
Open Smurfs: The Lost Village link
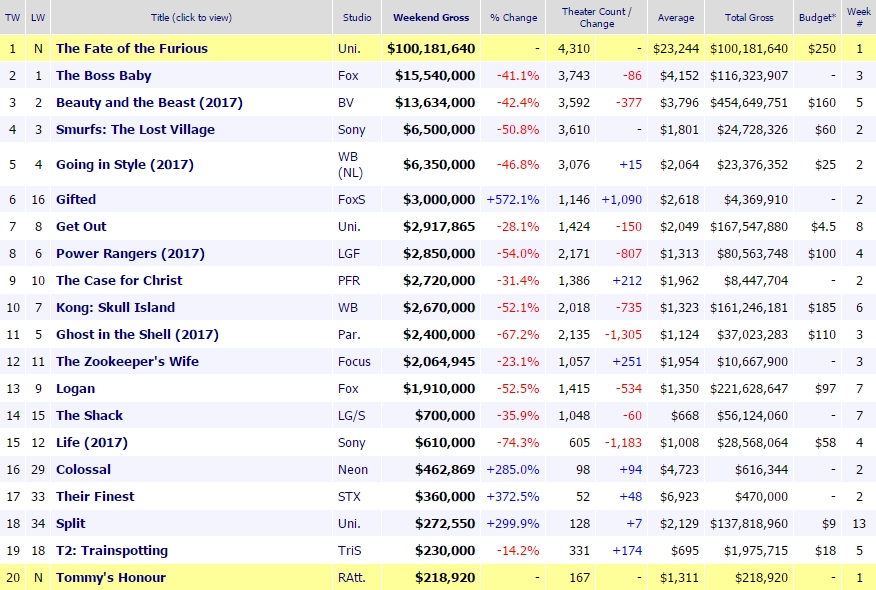(x=135, y=130)
